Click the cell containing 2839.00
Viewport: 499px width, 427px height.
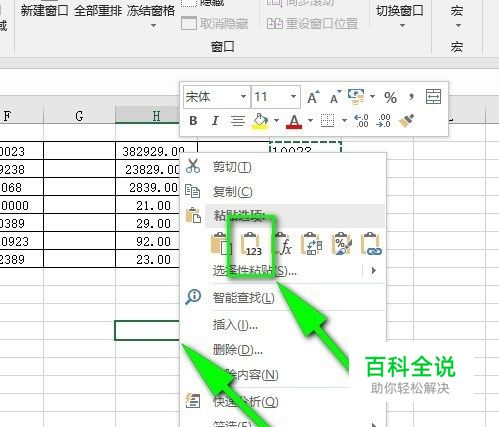click(x=148, y=187)
